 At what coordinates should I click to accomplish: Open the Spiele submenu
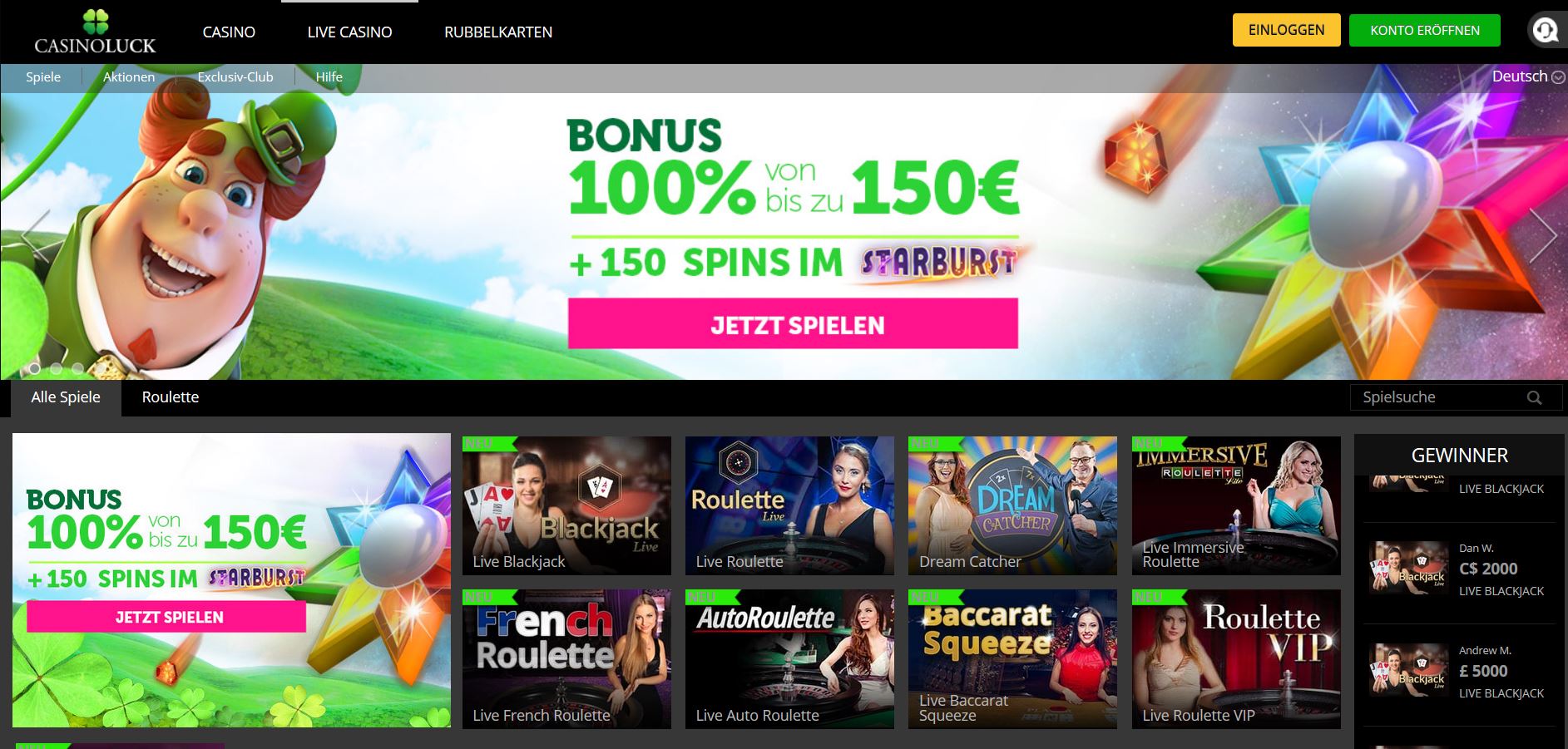43,76
